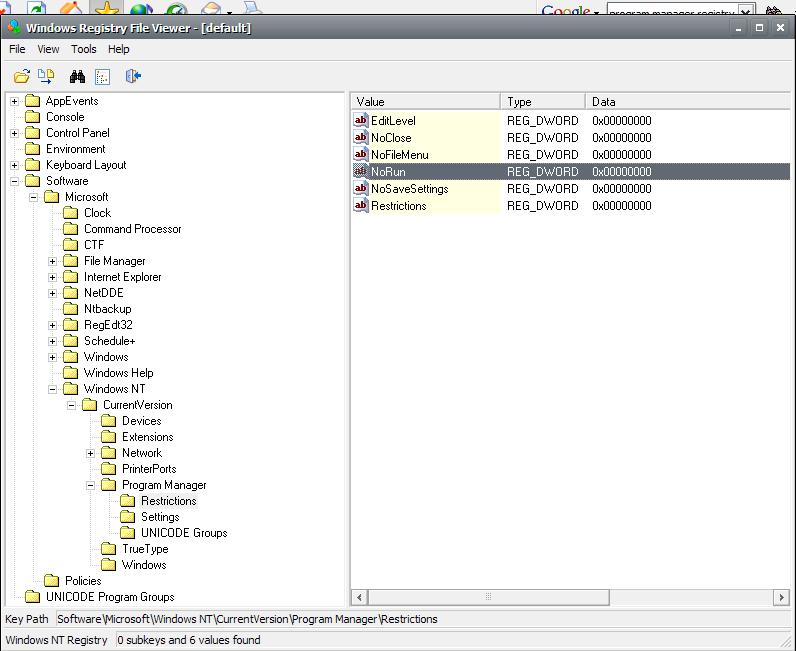Collapse the Microsoft tree node
The width and height of the screenshot is (796, 651).
click(34, 197)
